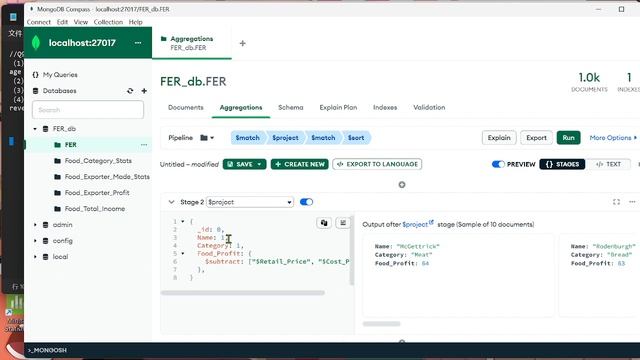Click Food_Total_Income folder icon
The width and height of the screenshot is (640, 360).
58,209
